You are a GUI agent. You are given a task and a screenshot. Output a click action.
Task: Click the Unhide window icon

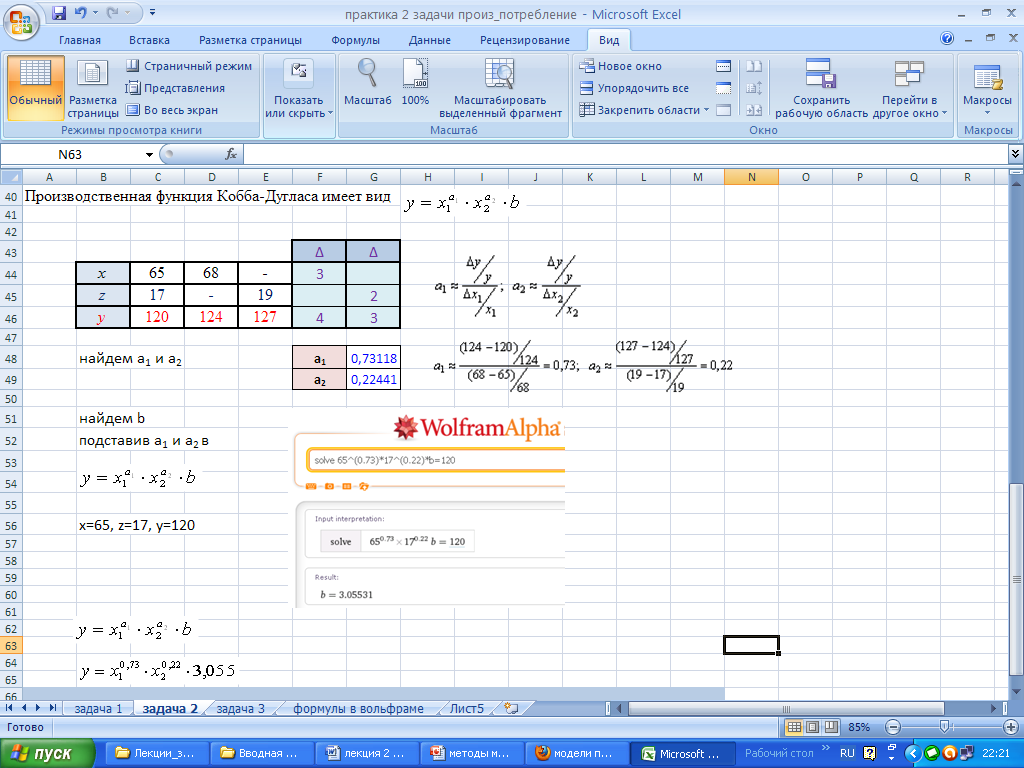pyautogui.click(x=723, y=110)
